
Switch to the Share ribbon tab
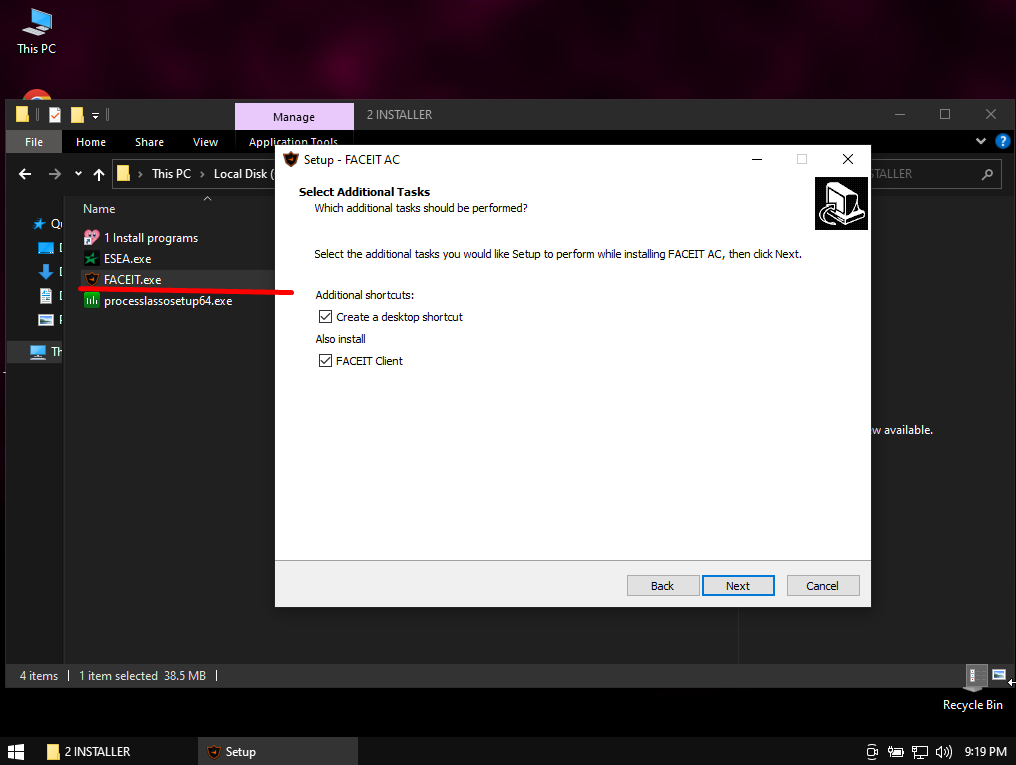(x=149, y=142)
